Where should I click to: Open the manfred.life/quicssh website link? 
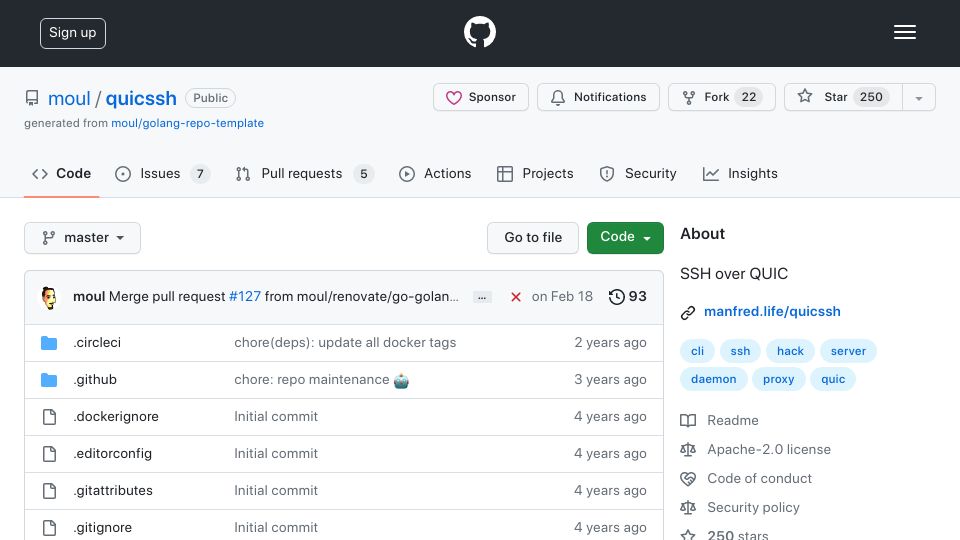point(772,312)
